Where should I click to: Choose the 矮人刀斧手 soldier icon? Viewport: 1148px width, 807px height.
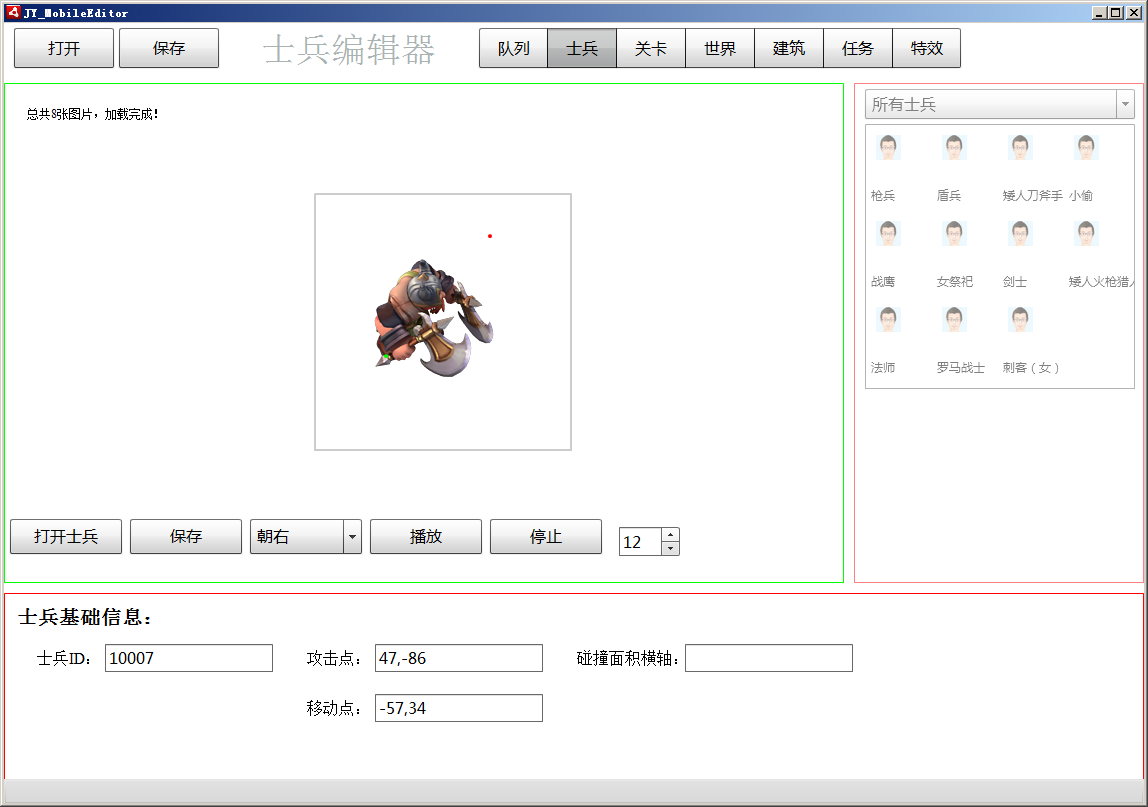(x=1020, y=147)
